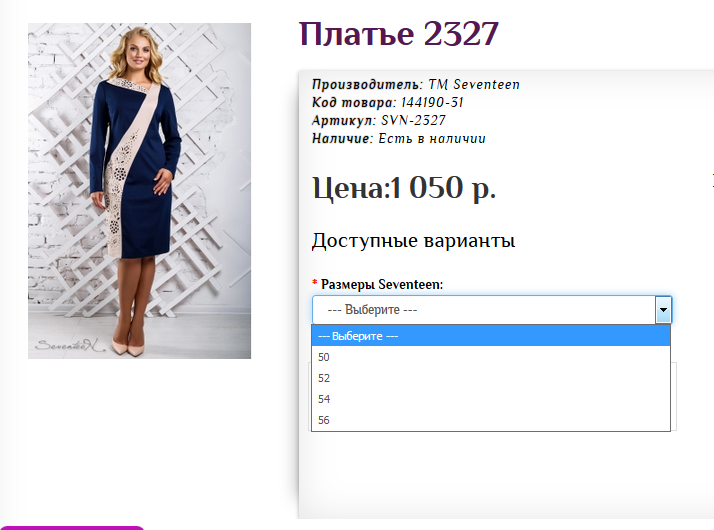Viewport: 714px width, 530px height.
Task: Choose size 52 option
Action: point(491,378)
